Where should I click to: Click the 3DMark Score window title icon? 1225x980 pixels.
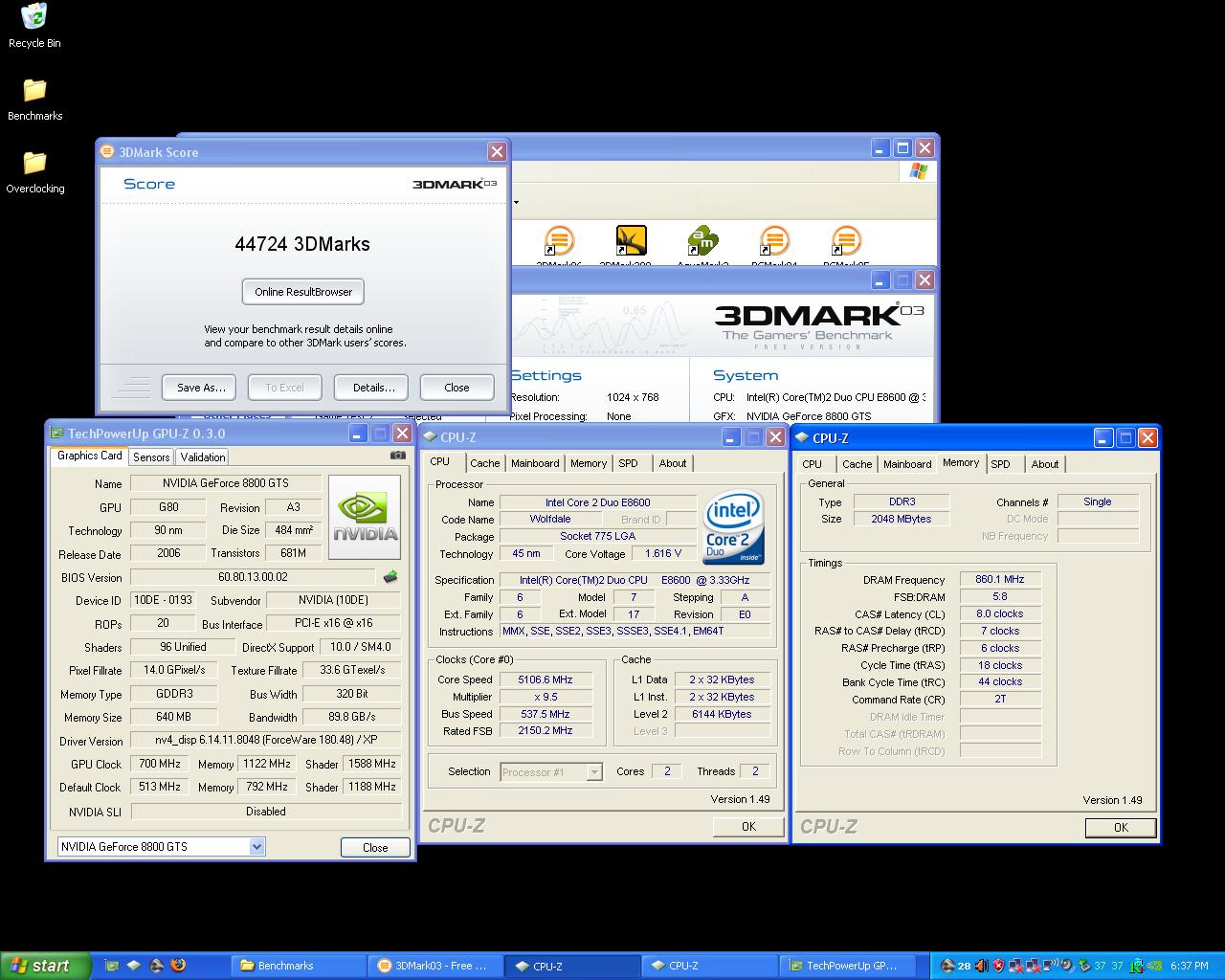[x=107, y=151]
